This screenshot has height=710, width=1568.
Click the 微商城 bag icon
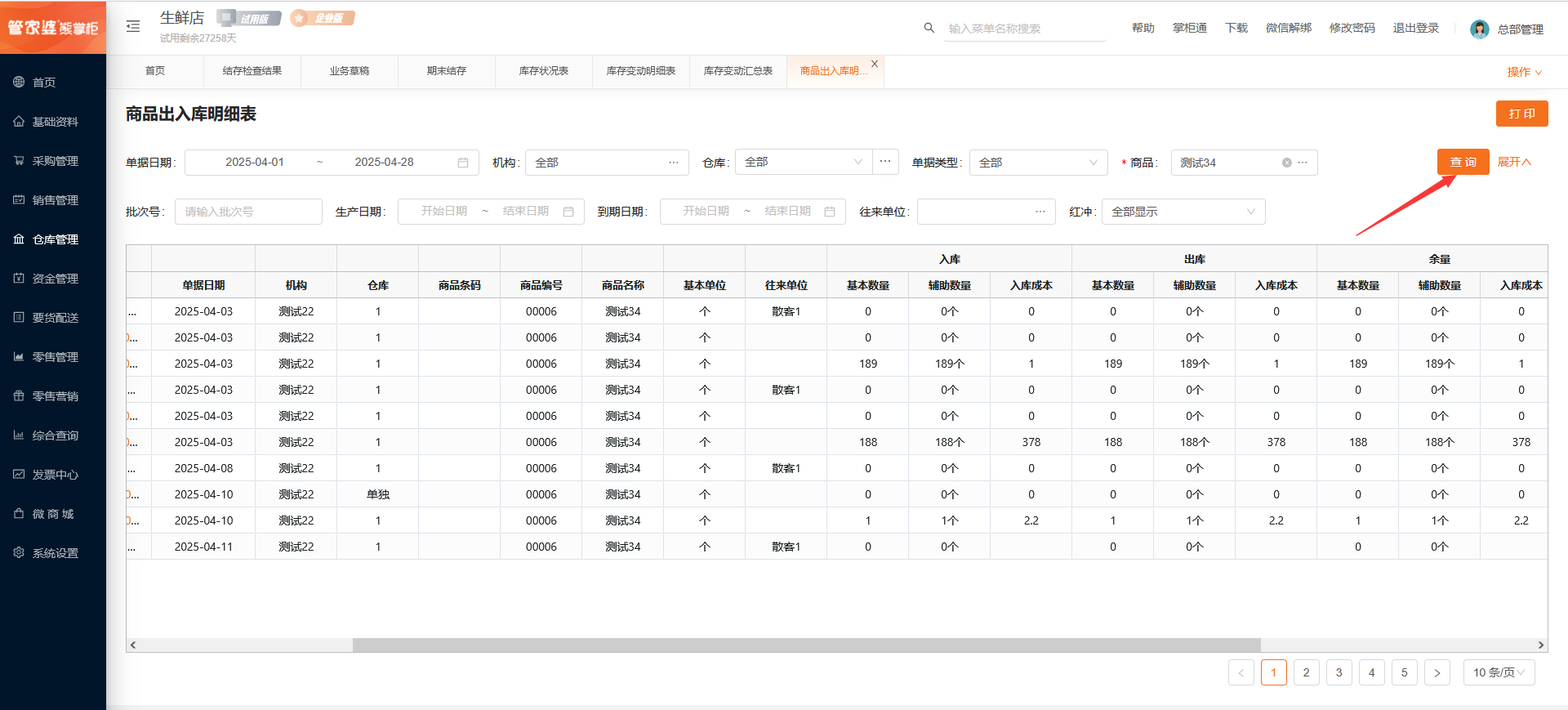point(19,513)
